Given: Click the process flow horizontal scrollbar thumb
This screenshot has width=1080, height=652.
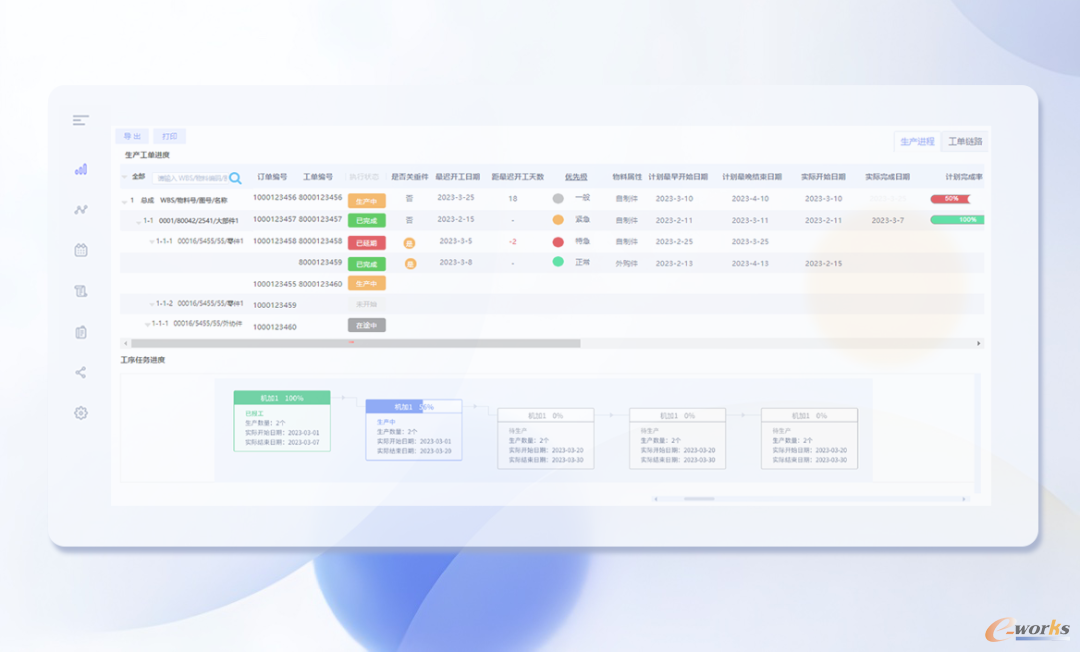Looking at the screenshot, I should (x=698, y=498).
